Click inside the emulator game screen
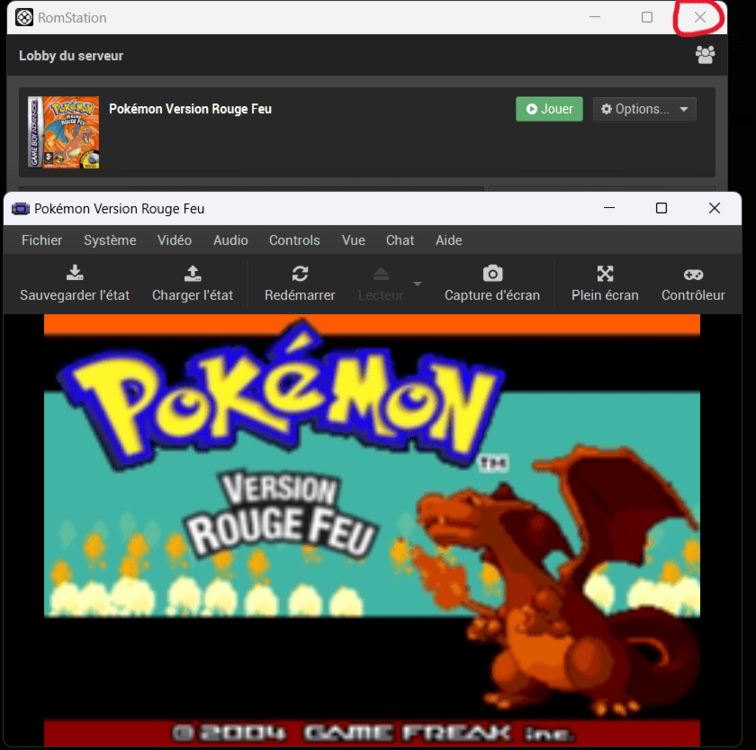Image resolution: width=756 pixels, height=750 pixels. [x=372, y=530]
